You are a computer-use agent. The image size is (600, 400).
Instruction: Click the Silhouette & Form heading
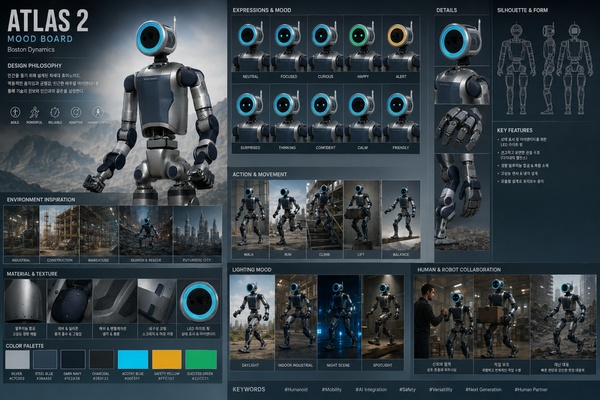tap(522, 10)
